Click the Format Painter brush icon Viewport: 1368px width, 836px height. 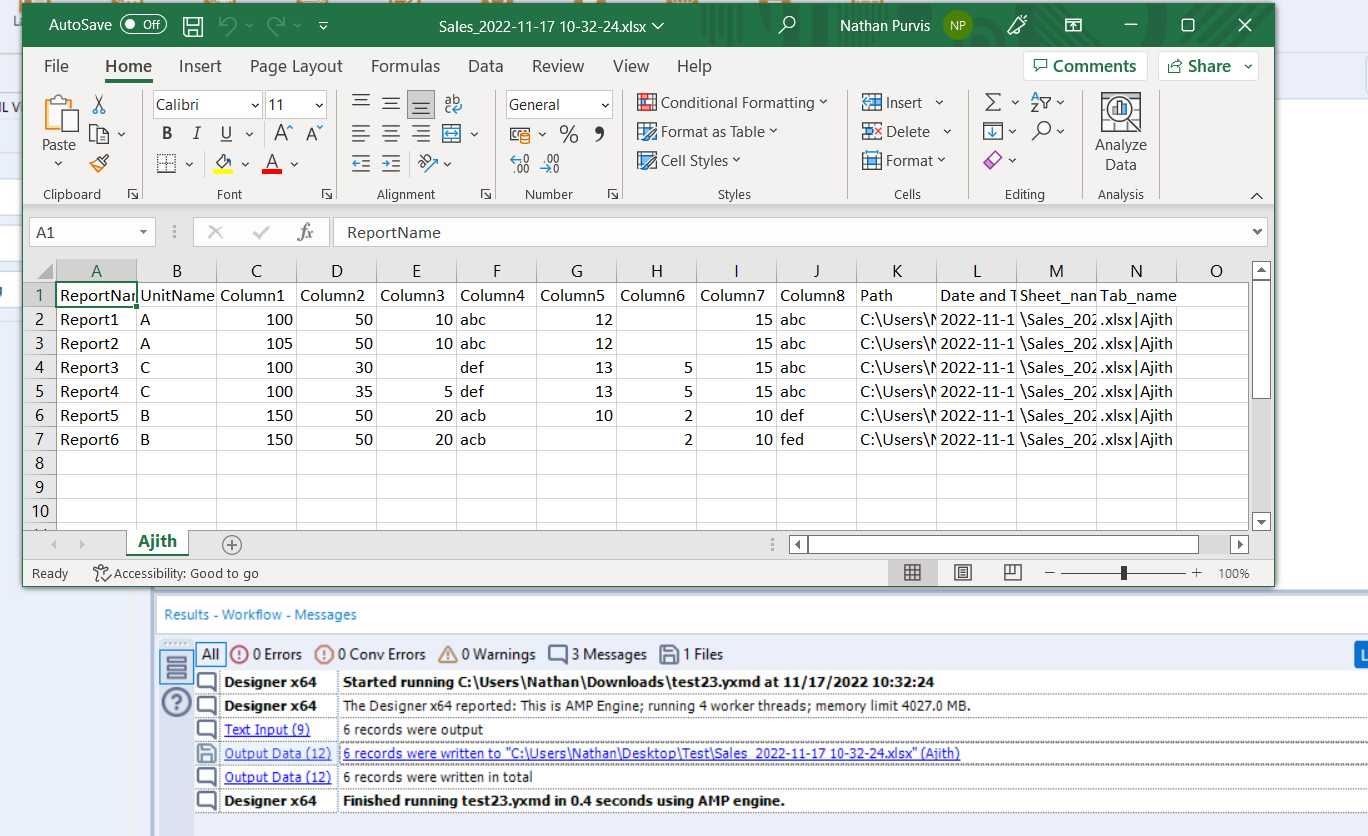pos(98,163)
